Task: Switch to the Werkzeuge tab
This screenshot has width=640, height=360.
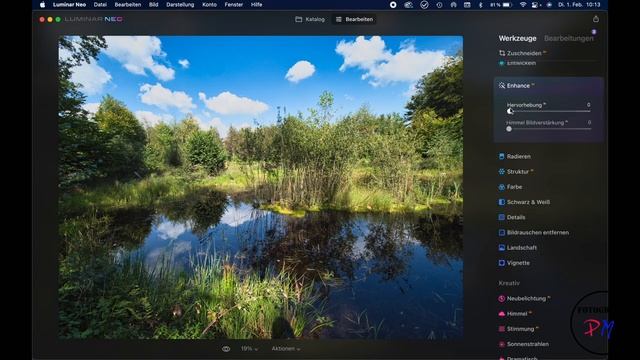Action: (x=517, y=38)
